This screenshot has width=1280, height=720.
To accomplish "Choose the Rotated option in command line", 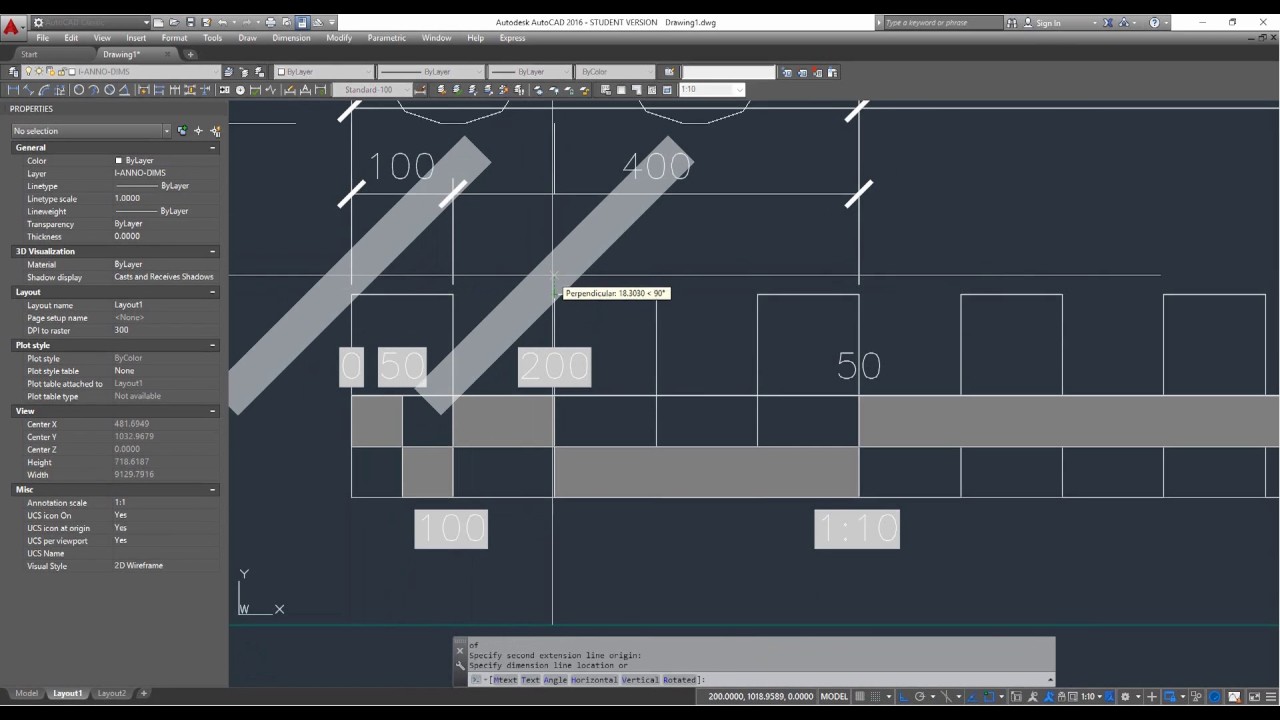I will click(679, 680).
